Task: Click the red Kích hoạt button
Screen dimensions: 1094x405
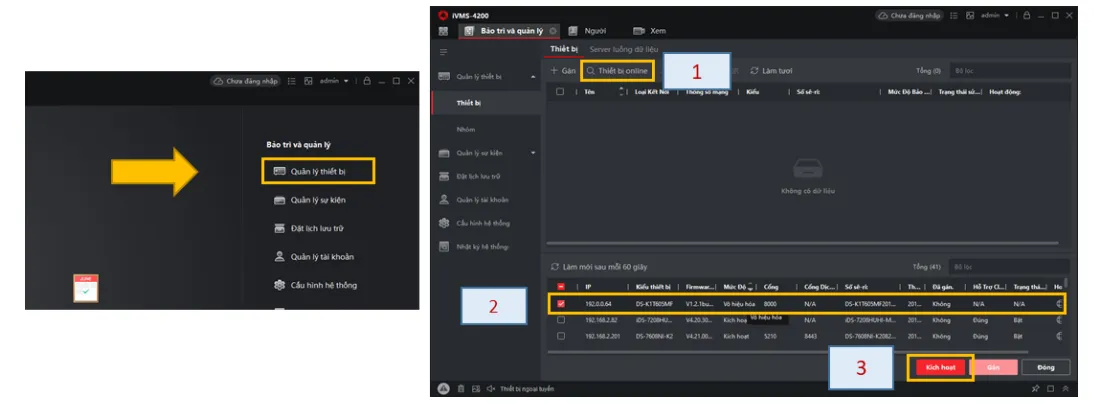Action: tap(940, 367)
